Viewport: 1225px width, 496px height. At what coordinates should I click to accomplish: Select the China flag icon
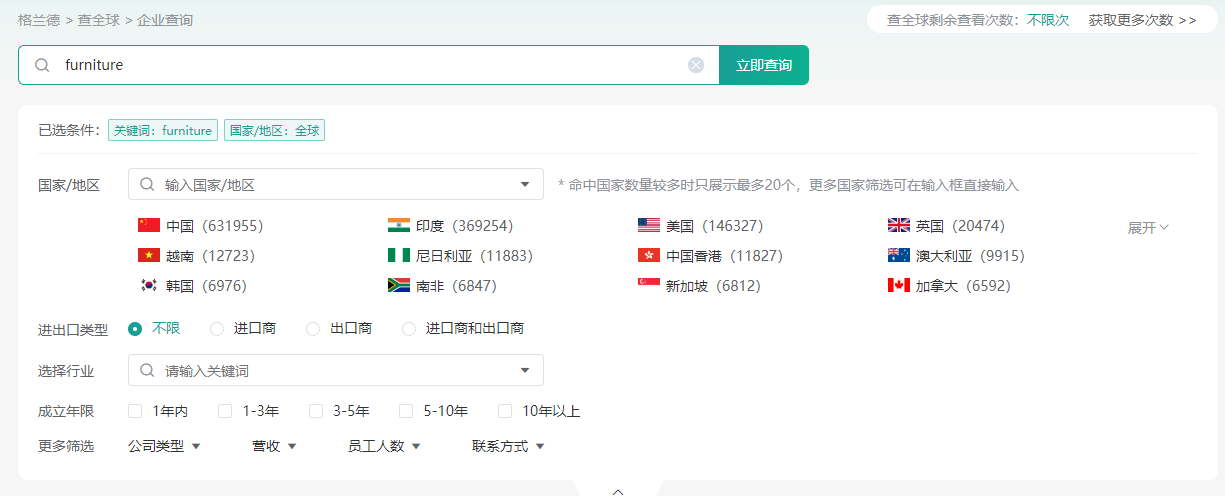tap(149, 225)
